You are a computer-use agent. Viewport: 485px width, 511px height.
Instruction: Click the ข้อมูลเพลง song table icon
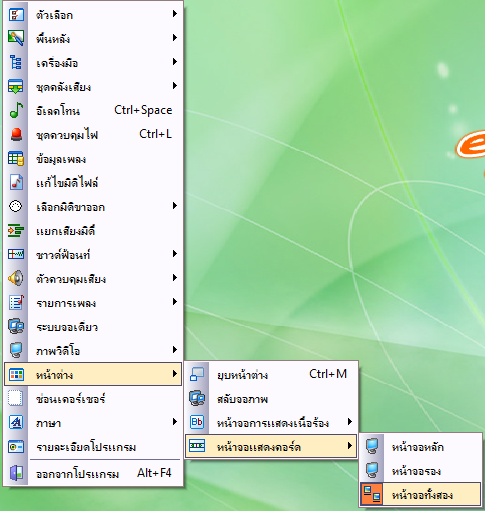click(x=16, y=158)
